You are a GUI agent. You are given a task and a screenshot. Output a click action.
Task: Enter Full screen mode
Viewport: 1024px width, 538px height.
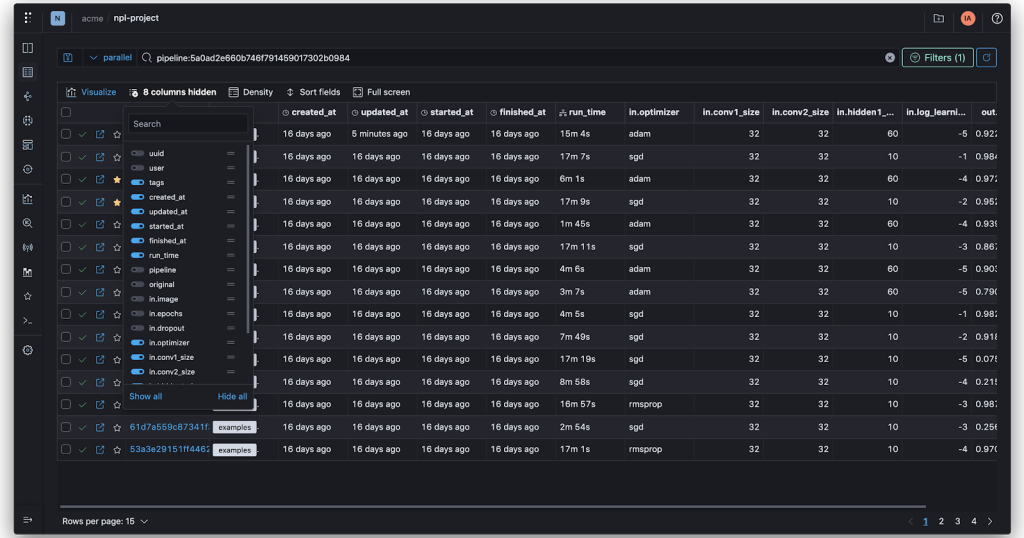[x=381, y=92]
